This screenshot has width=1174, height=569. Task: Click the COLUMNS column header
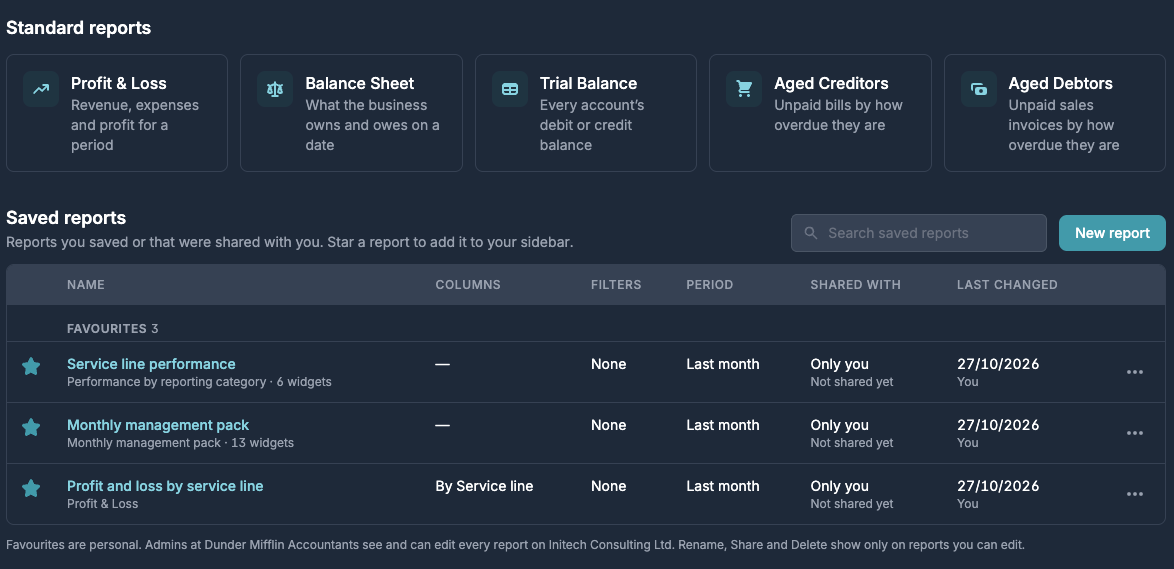[468, 284]
